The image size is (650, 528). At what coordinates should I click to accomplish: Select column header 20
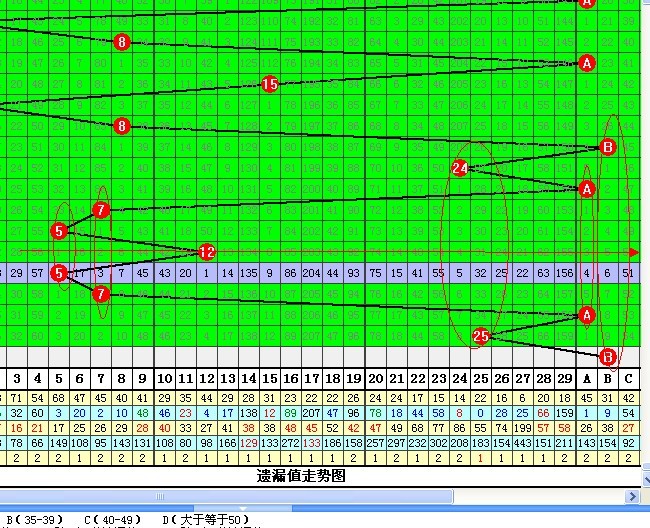(376, 378)
